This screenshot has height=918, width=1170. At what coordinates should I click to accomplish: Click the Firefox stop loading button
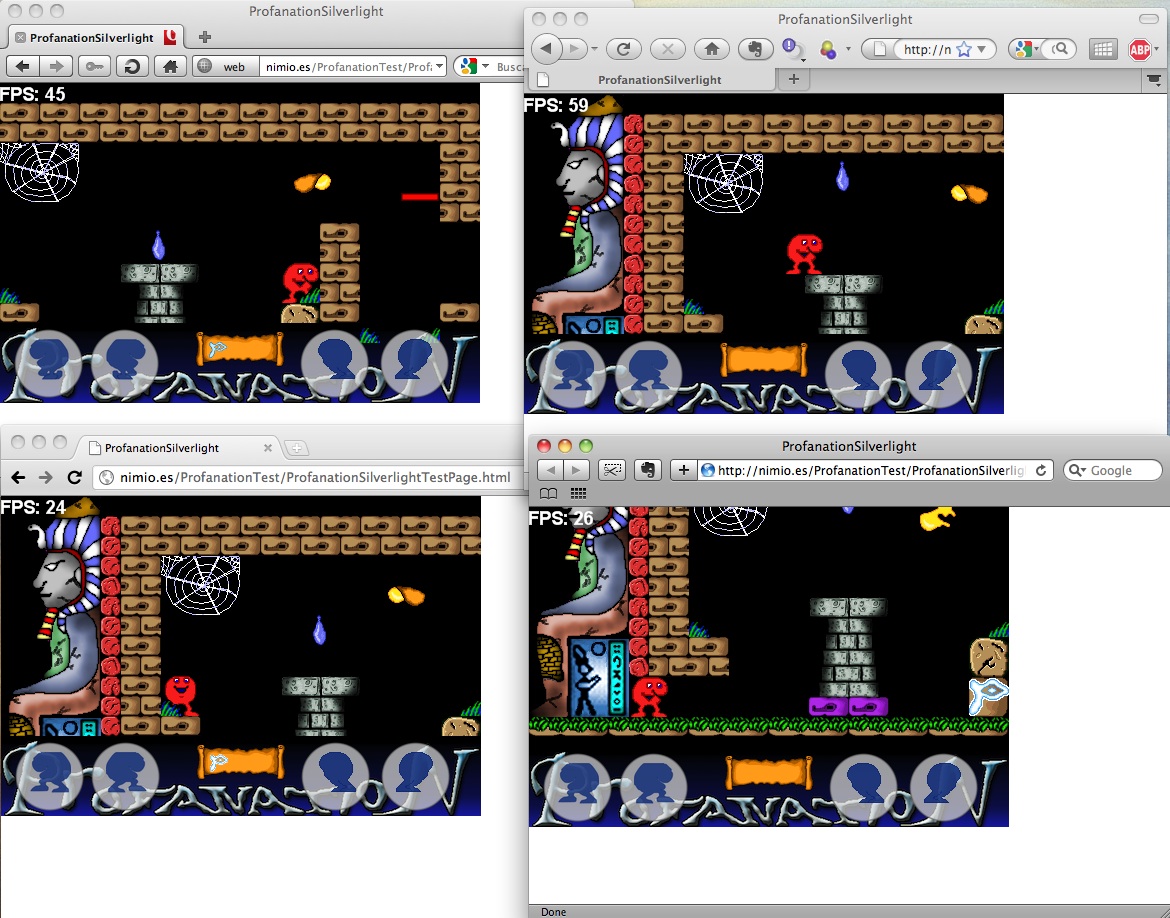pos(668,49)
